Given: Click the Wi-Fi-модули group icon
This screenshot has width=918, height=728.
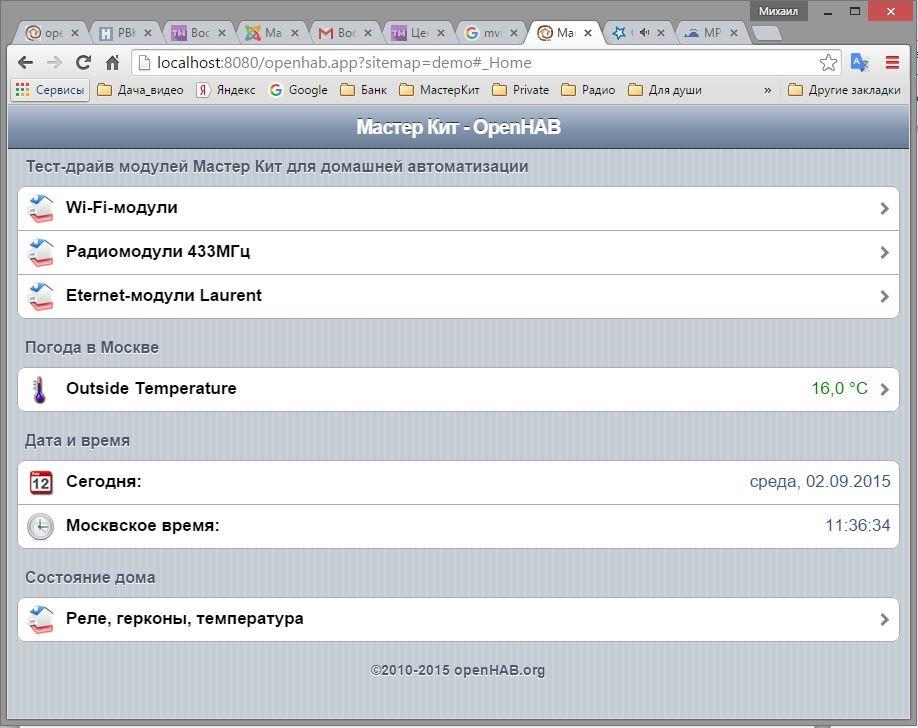Looking at the screenshot, I should point(40,208).
